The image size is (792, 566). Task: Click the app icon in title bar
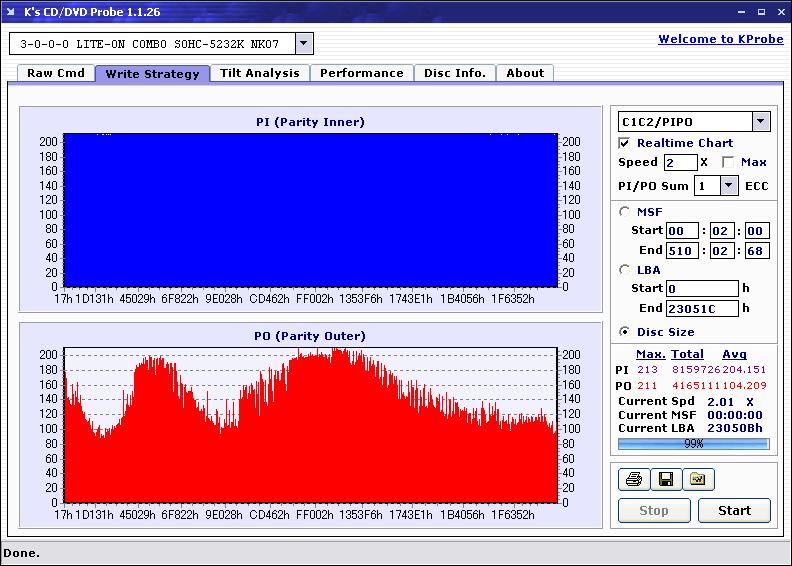pyautogui.click(x=12, y=11)
